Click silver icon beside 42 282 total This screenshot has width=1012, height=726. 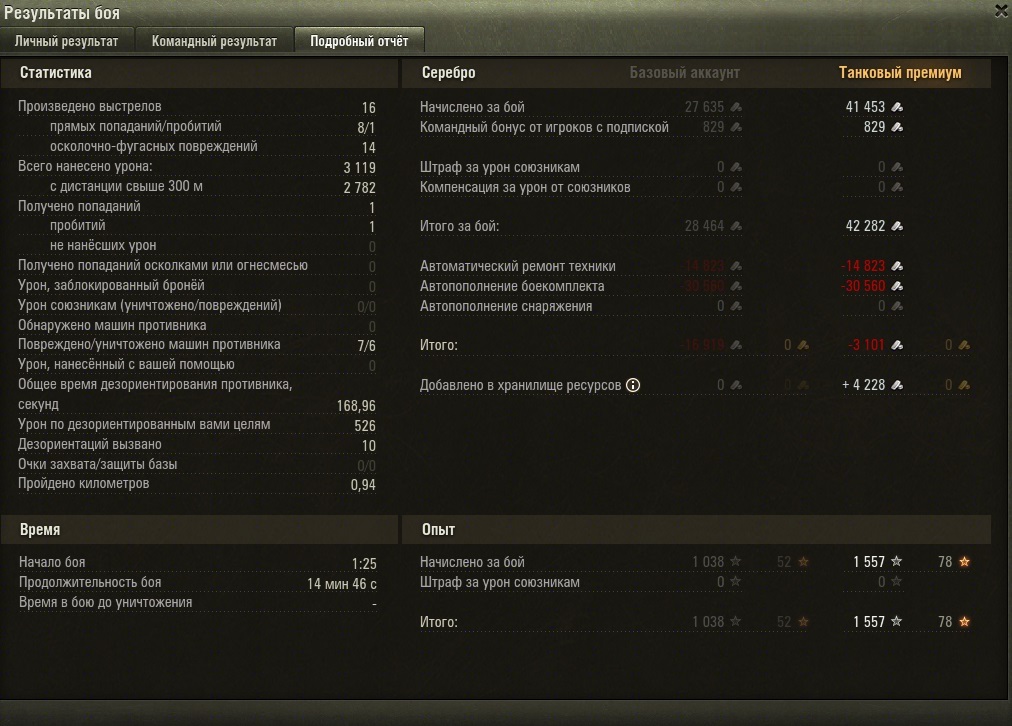click(x=897, y=227)
